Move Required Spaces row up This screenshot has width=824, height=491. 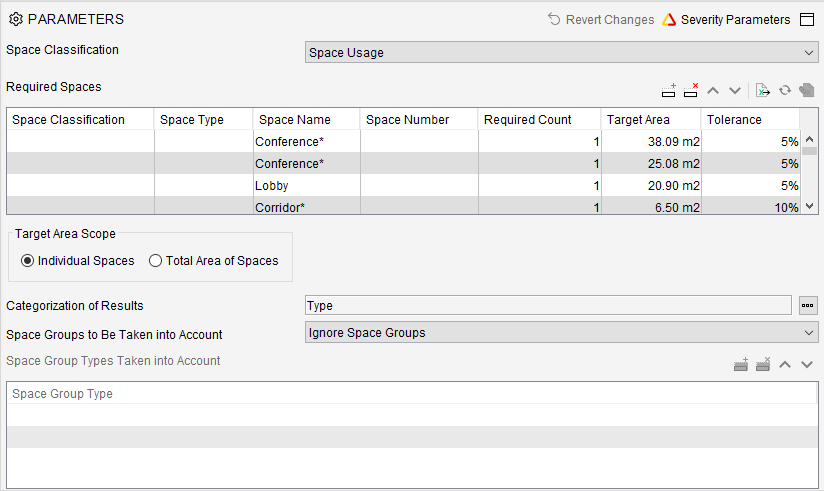click(713, 90)
